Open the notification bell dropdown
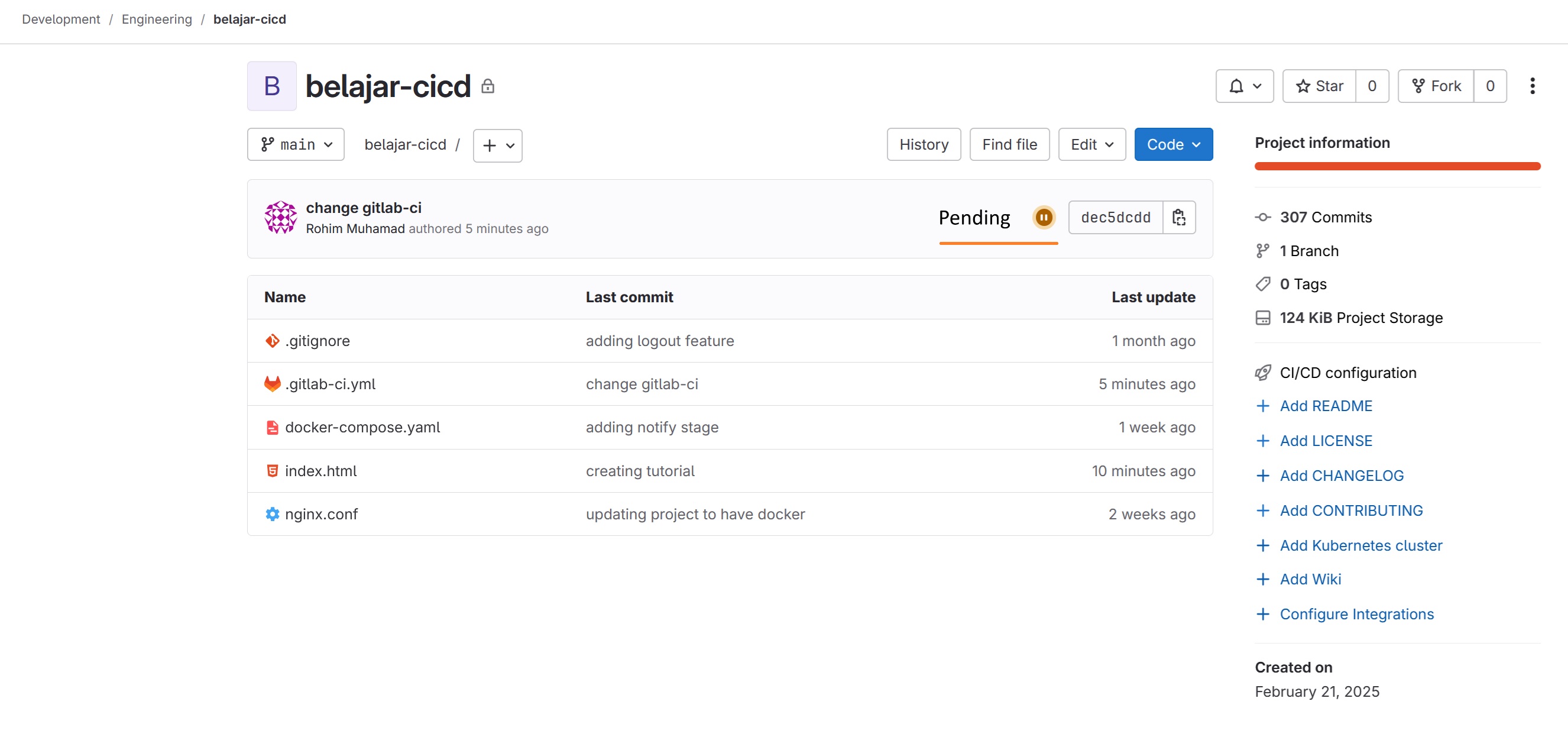The width and height of the screenshot is (1568, 737). pyautogui.click(x=1244, y=86)
